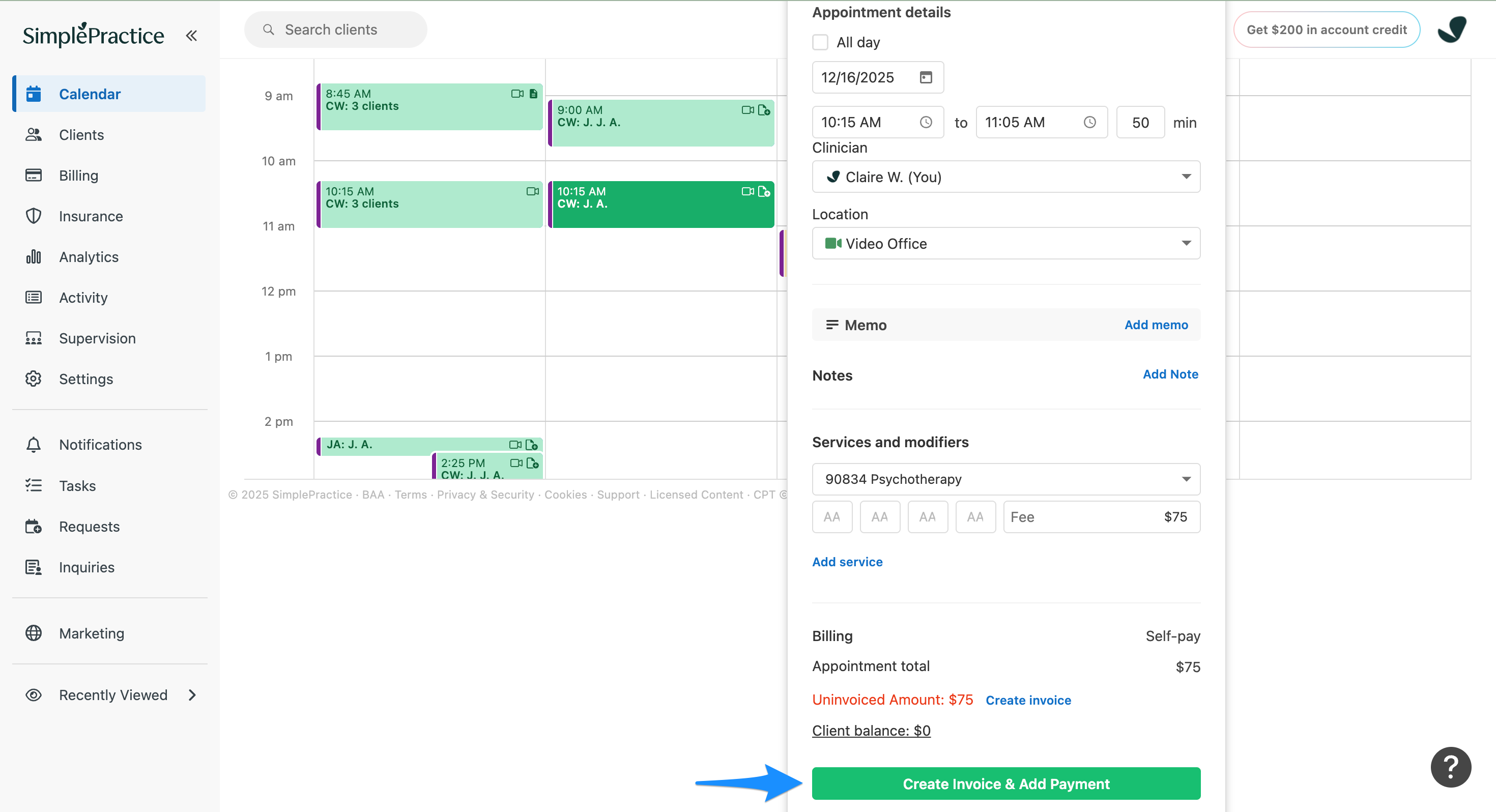Open the 10:15 AM CW: 3 clients appointment

point(429,204)
